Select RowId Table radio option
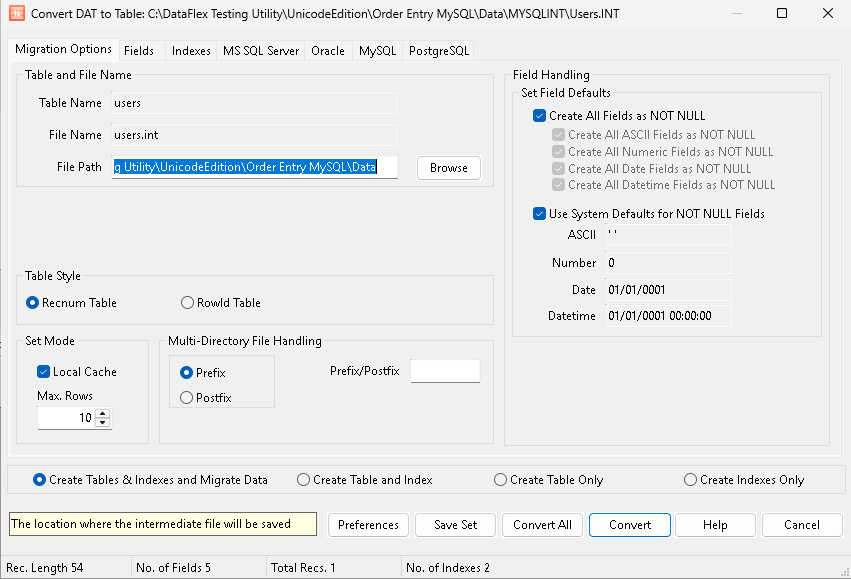The width and height of the screenshot is (851, 579). tap(188, 303)
